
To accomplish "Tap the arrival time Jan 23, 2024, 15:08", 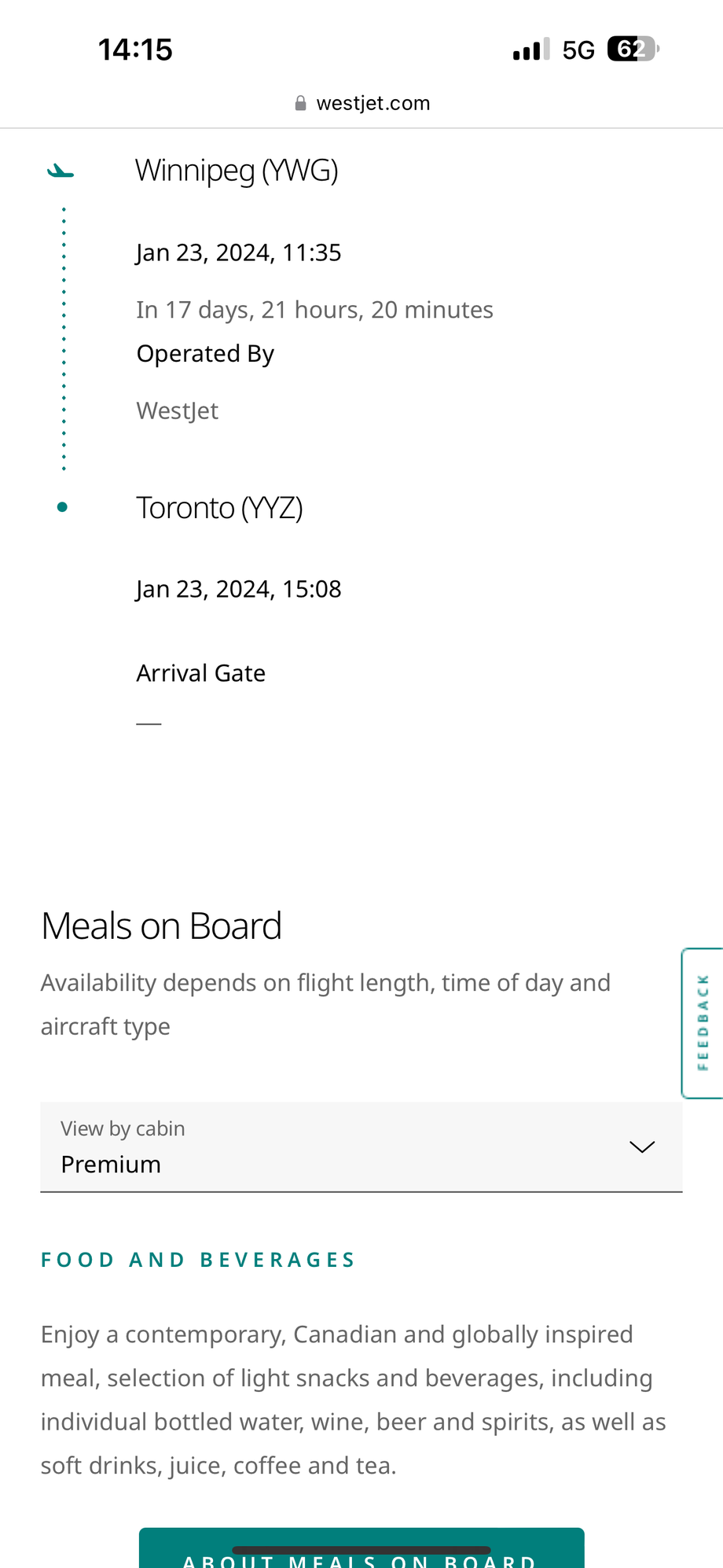I will point(239,590).
